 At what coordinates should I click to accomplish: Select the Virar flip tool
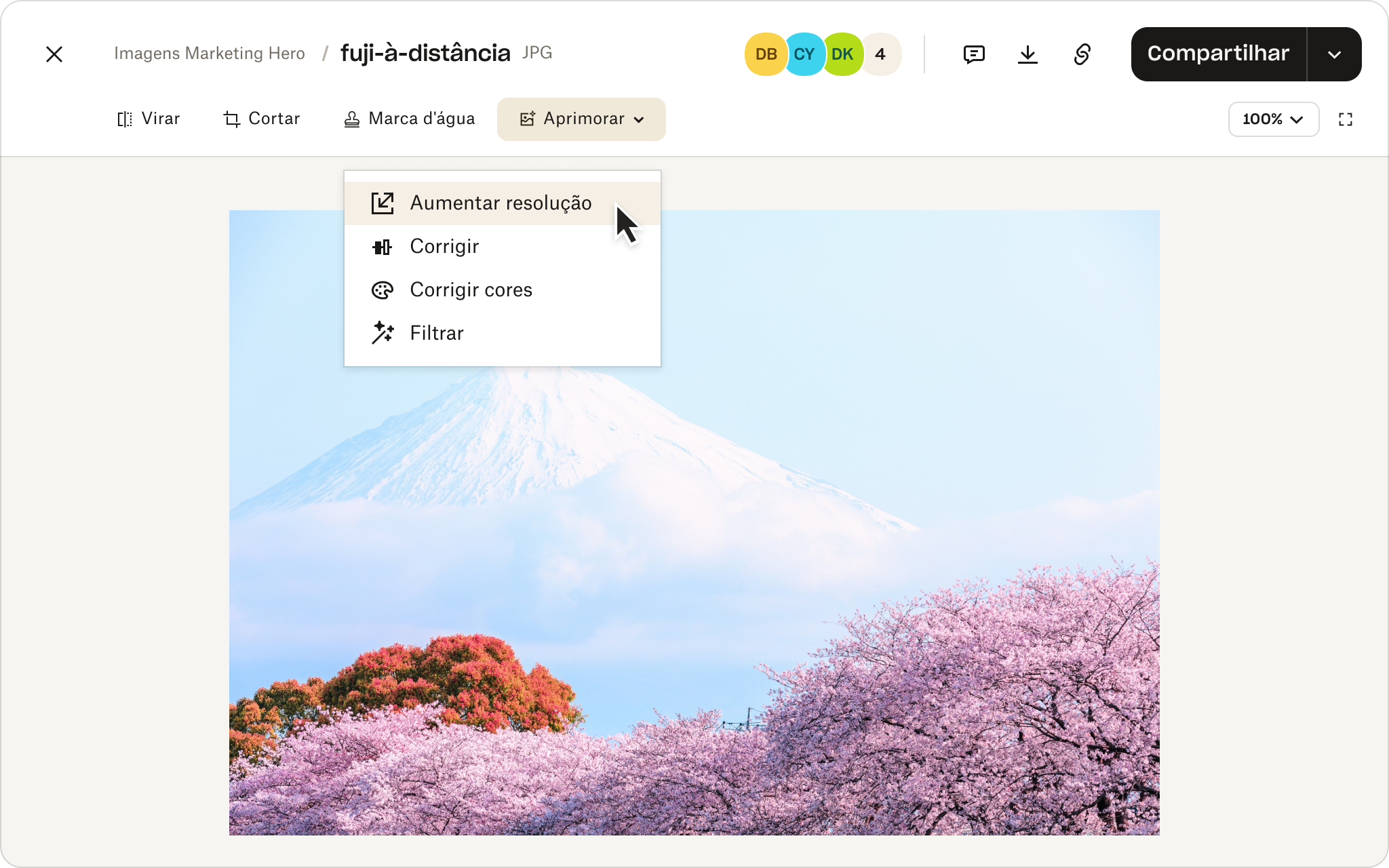coord(148,119)
